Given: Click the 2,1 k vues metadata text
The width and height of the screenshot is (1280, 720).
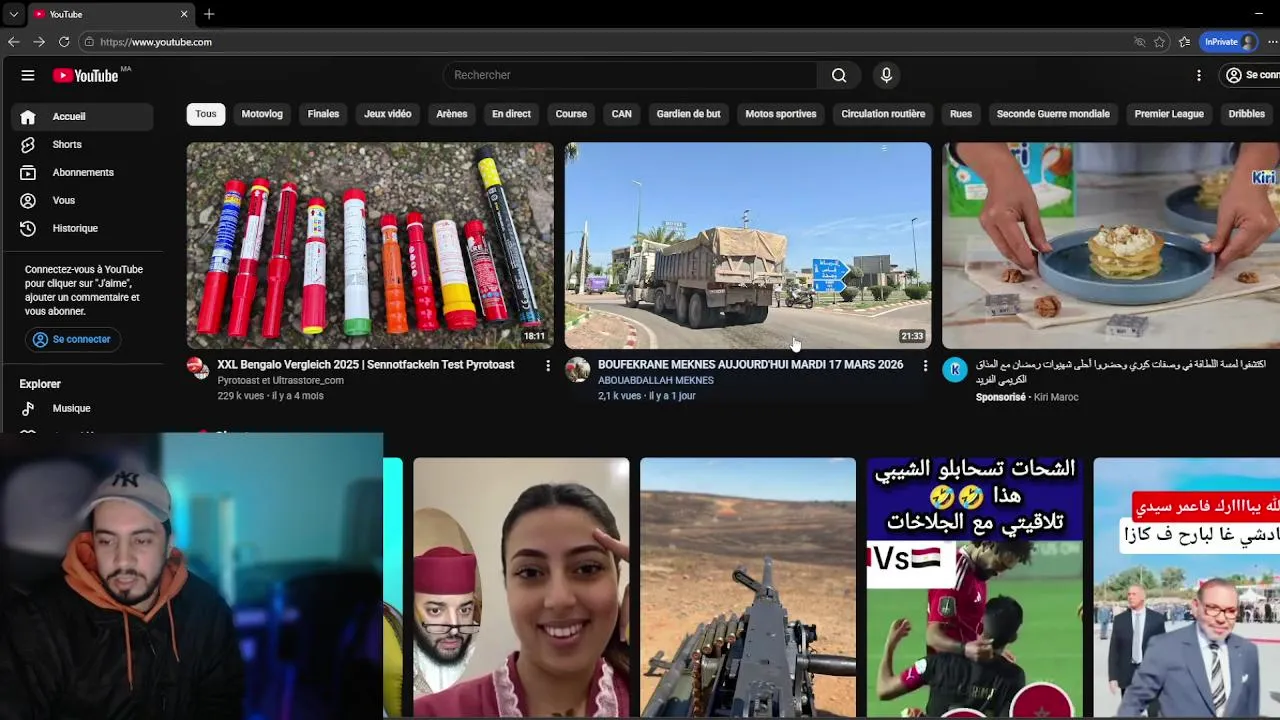Looking at the screenshot, I should (x=620, y=396).
